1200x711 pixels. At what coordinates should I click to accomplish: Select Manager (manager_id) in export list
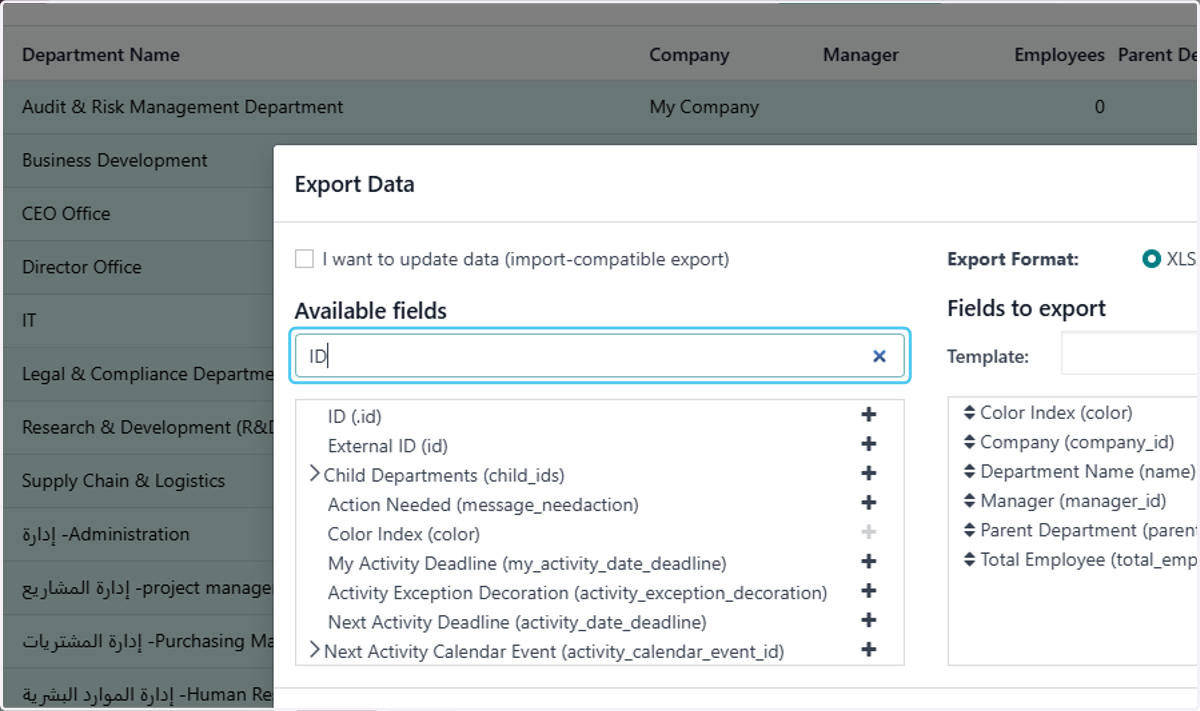click(x=1073, y=501)
